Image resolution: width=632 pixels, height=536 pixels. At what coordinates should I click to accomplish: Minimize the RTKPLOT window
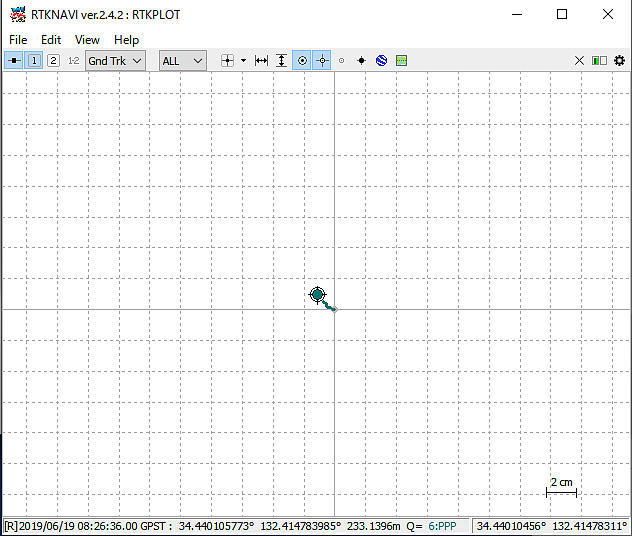517,15
